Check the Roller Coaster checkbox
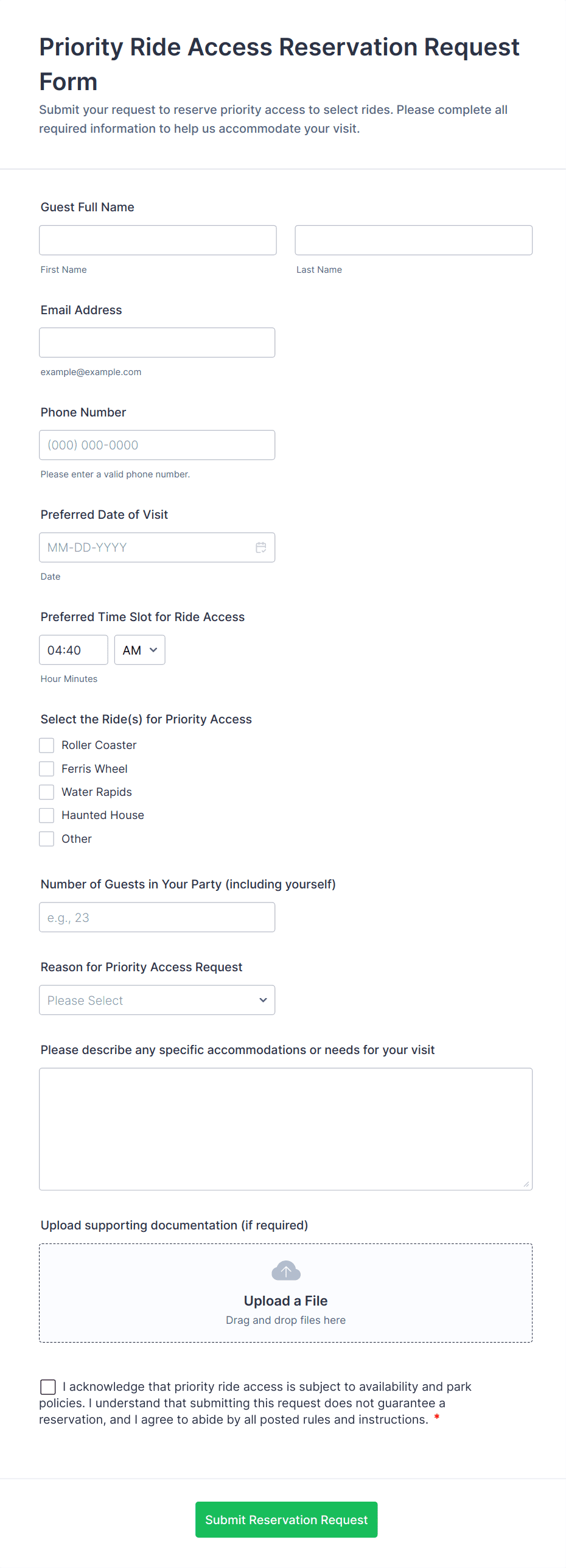Screen dimensions: 566x1568 [47, 745]
